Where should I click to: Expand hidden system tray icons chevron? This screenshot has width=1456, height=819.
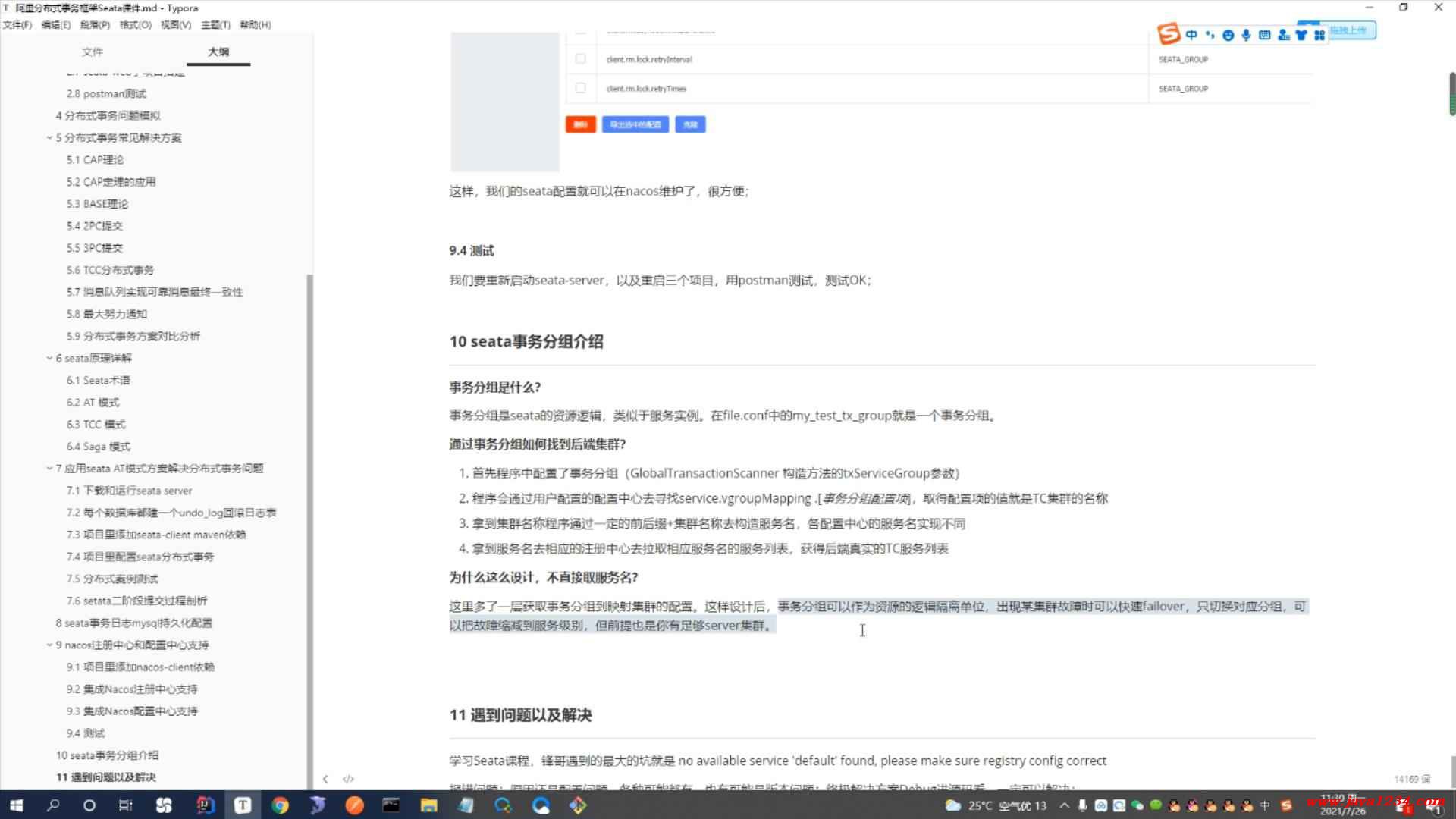point(1065,806)
